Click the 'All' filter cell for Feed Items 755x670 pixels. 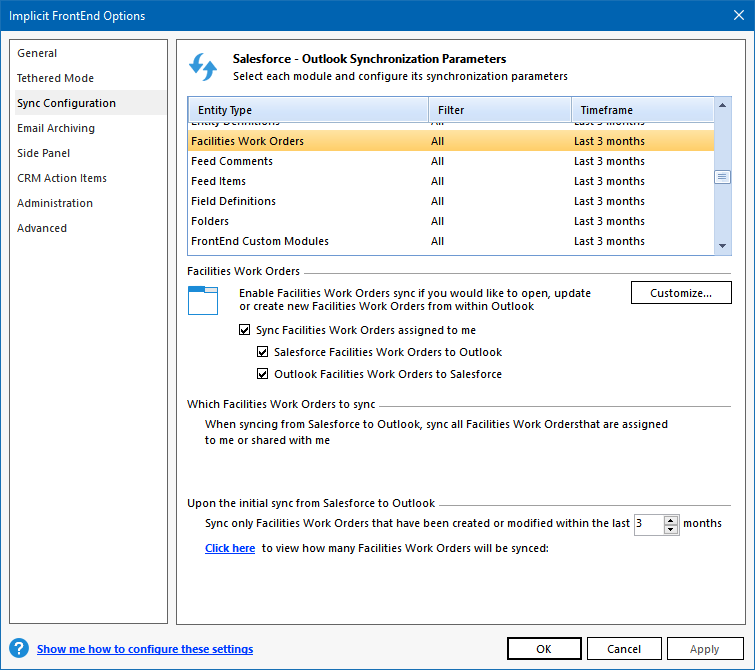[x=437, y=181]
